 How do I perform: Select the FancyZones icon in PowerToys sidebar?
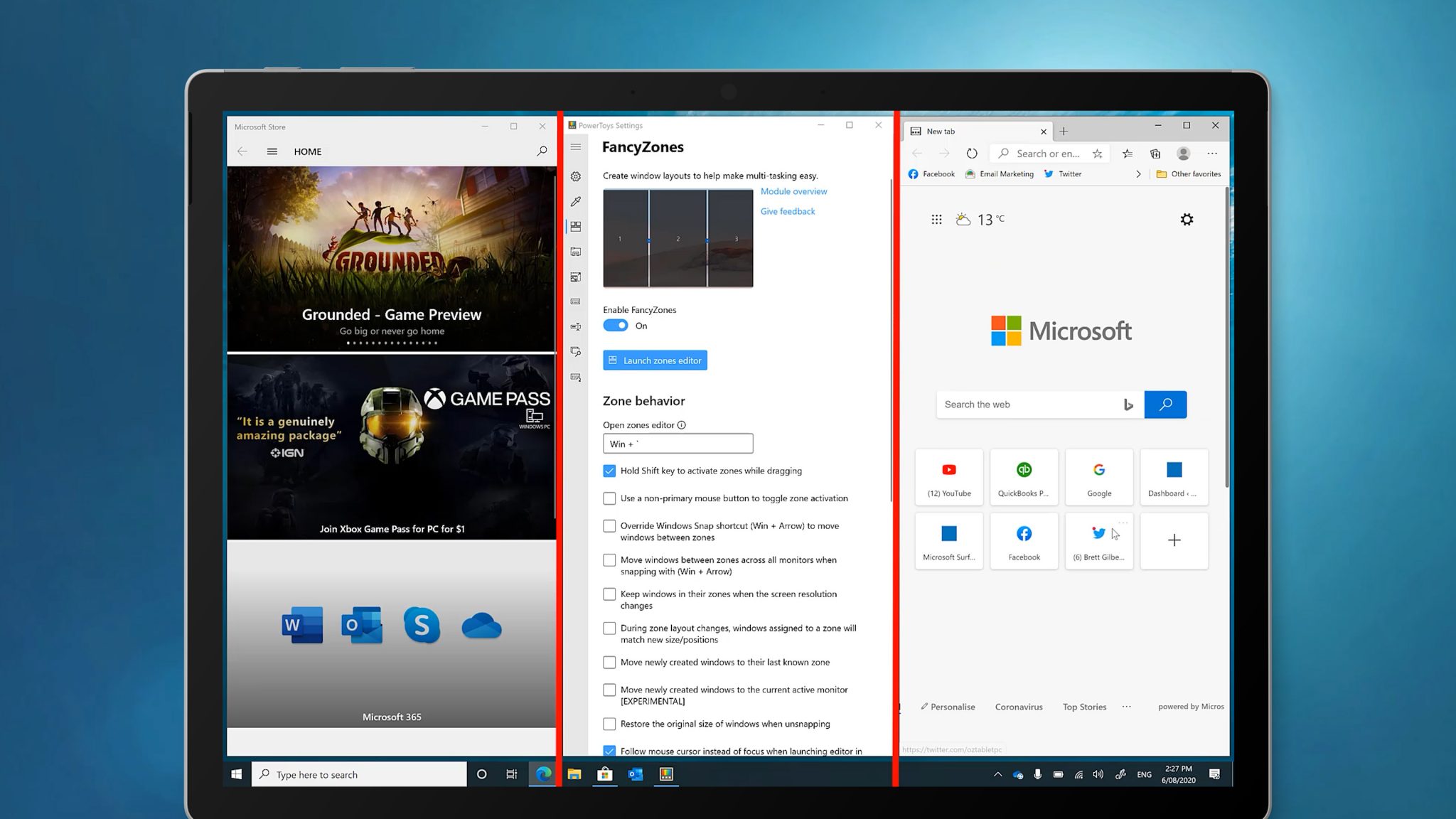(576, 226)
